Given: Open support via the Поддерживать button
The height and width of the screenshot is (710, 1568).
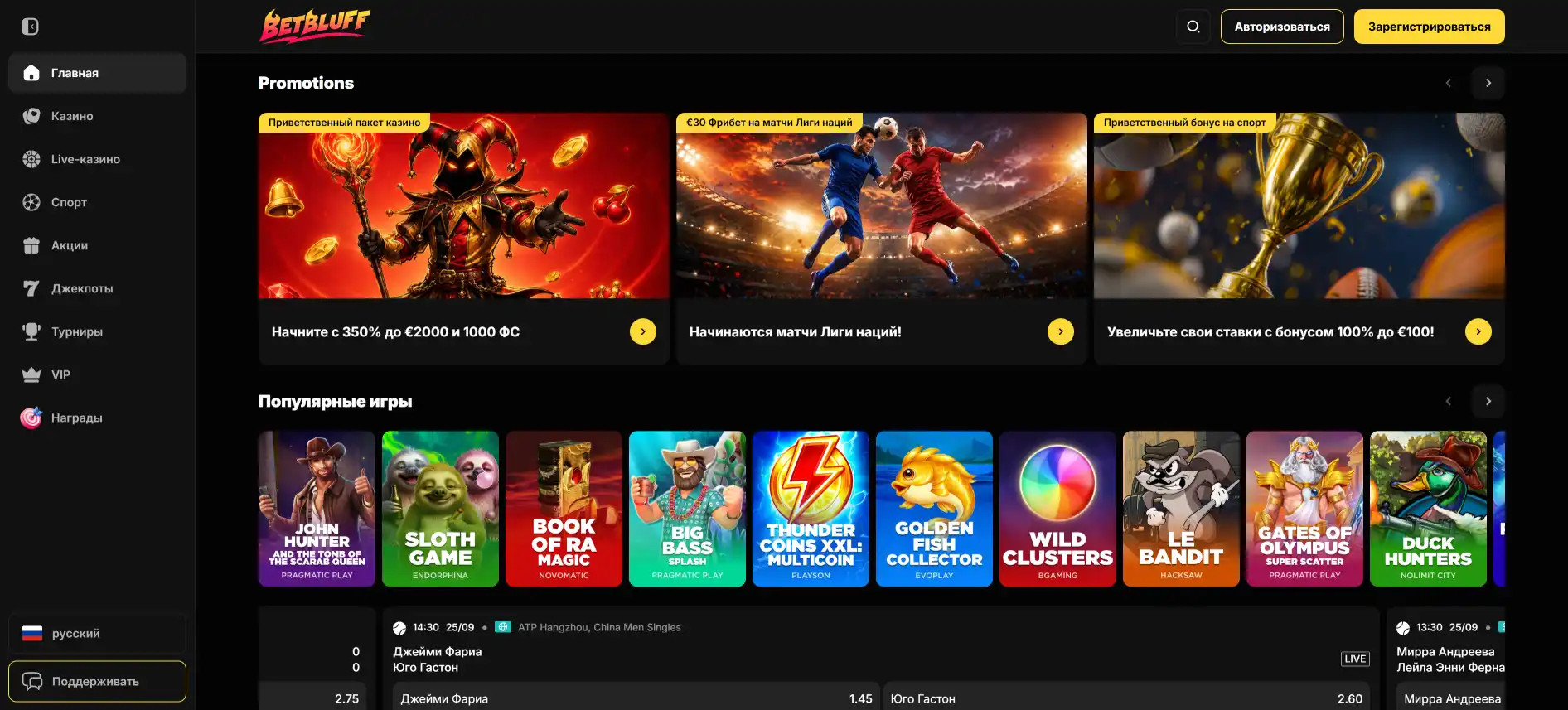Looking at the screenshot, I should [x=98, y=681].
